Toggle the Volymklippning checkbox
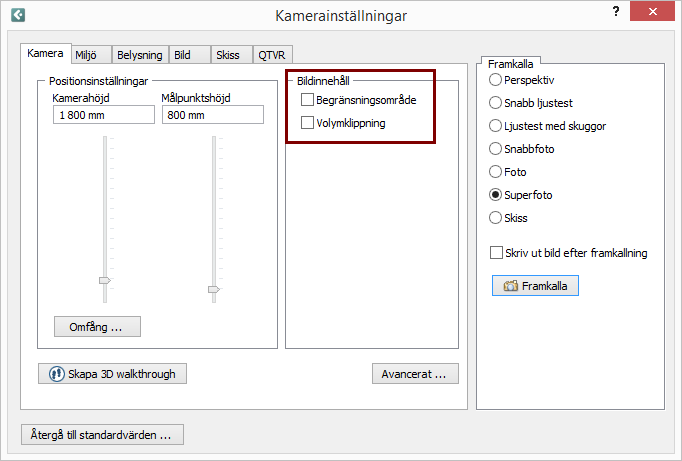 tap(307, 123)
